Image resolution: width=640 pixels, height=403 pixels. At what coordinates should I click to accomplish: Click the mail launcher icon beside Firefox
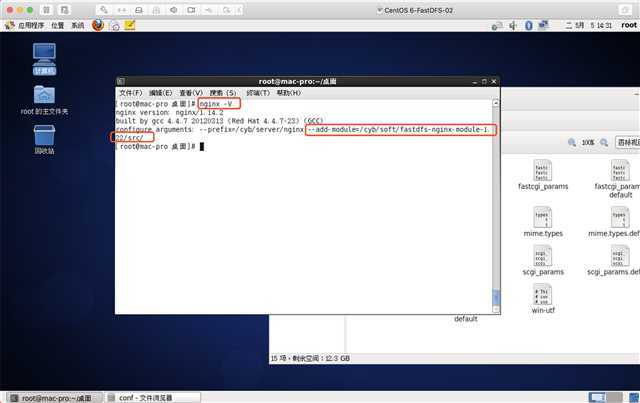click(x=115, y=25)
